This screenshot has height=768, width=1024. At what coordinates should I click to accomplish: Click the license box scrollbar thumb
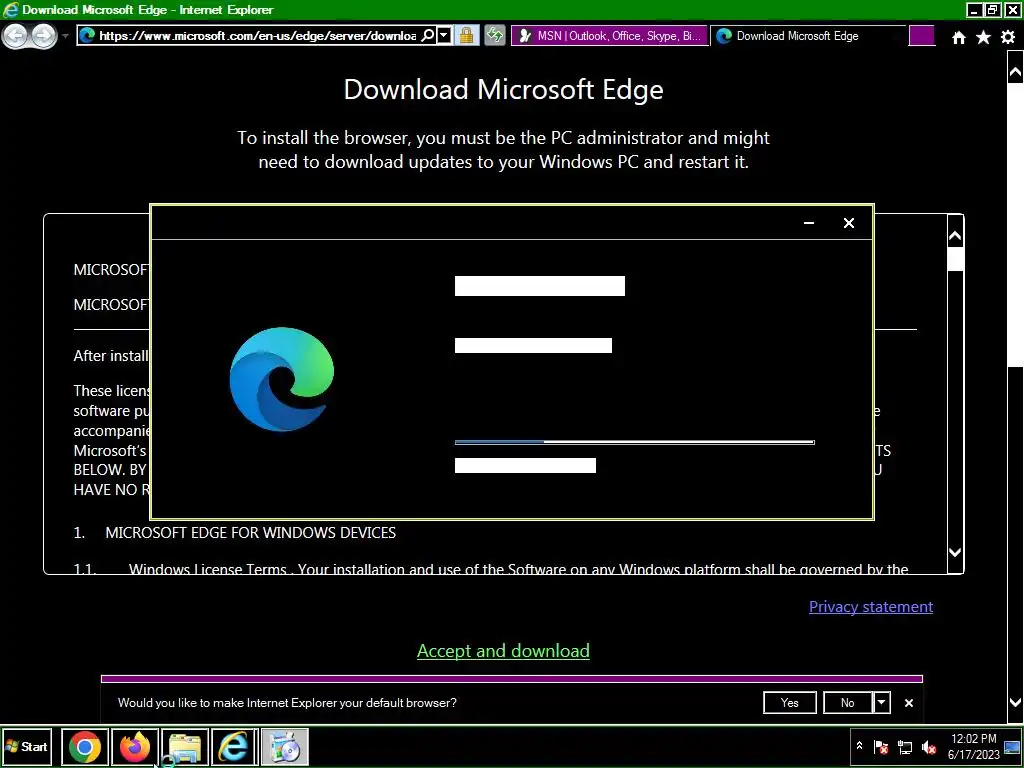[955, 259]
